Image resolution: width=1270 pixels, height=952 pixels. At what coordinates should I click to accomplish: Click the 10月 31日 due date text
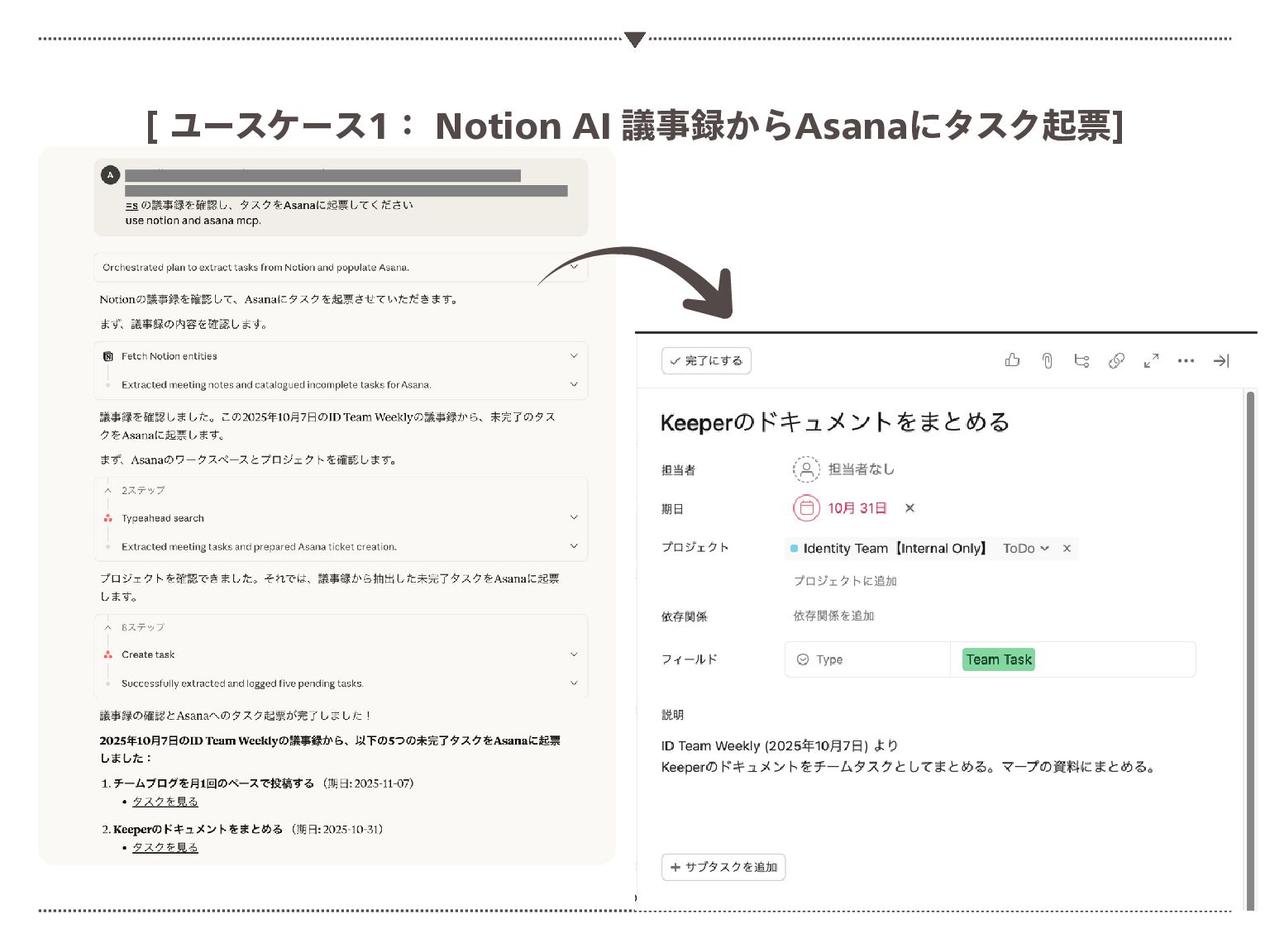857,507
